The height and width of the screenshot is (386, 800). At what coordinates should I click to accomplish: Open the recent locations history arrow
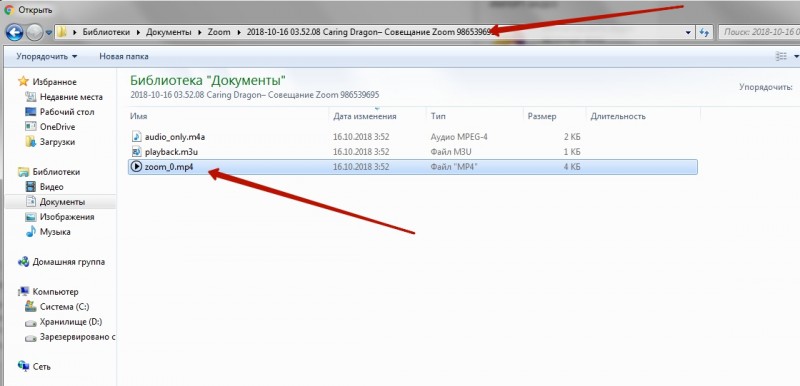pyautogui.click(x=49, y=32)
